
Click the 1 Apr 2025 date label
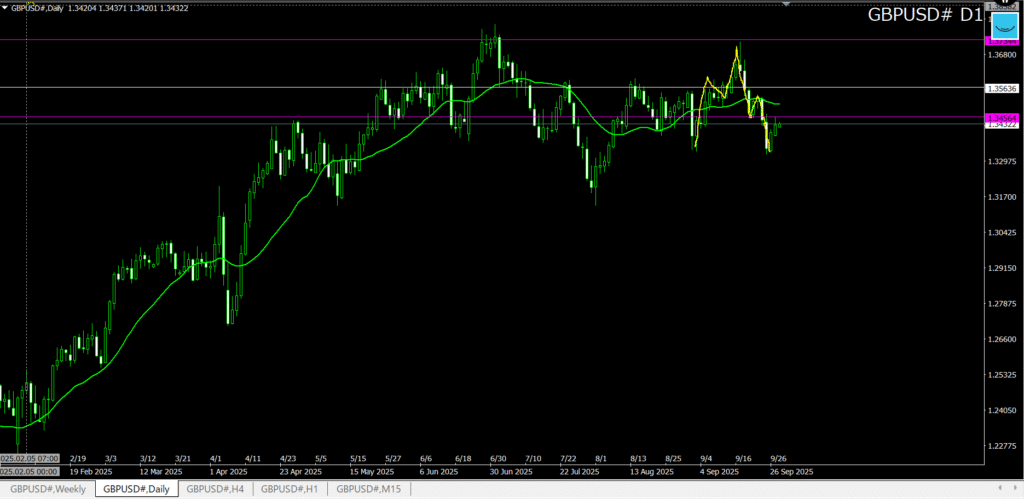[224, 471]
